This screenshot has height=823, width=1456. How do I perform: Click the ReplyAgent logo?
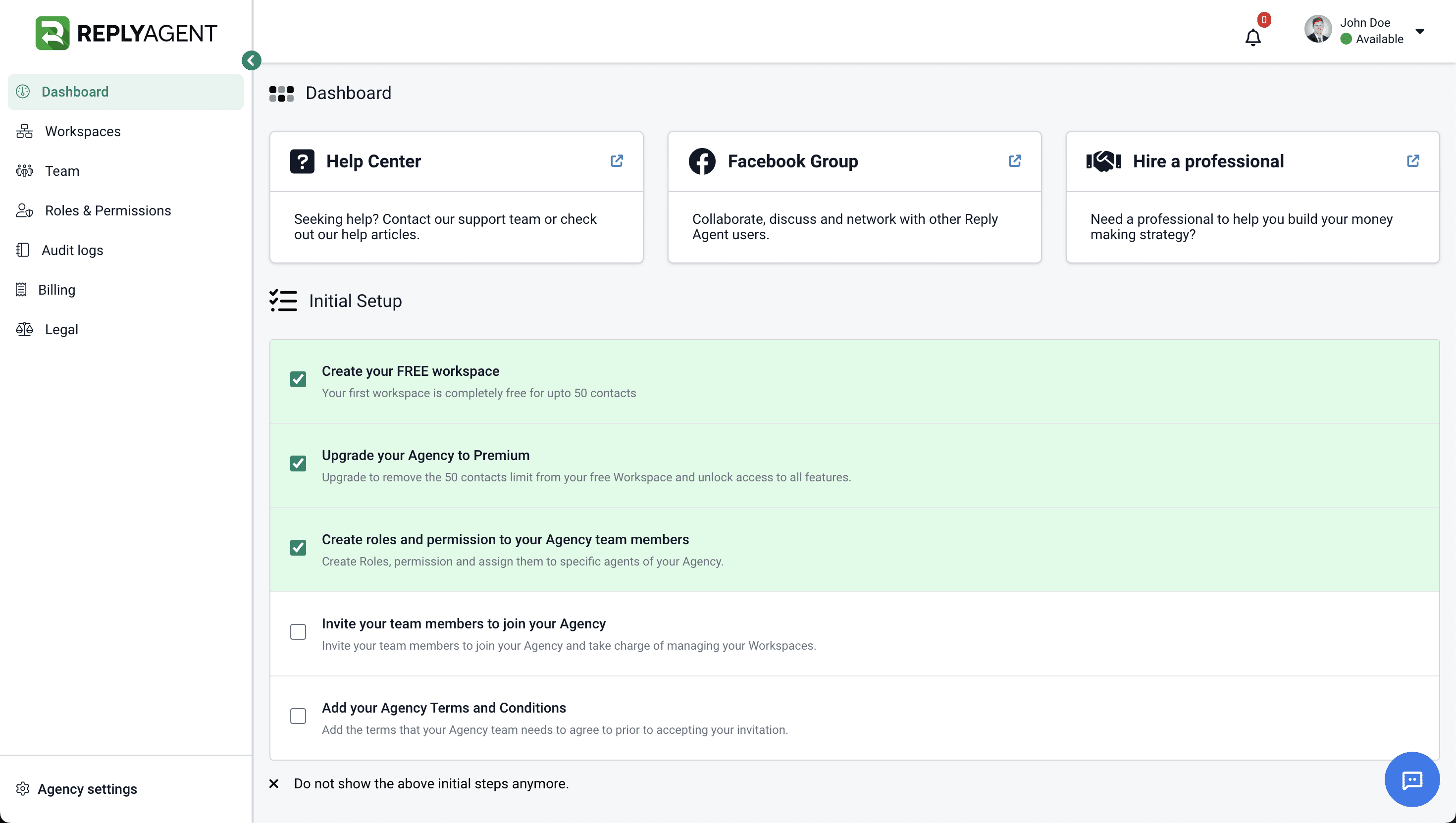tap(126, 33)
